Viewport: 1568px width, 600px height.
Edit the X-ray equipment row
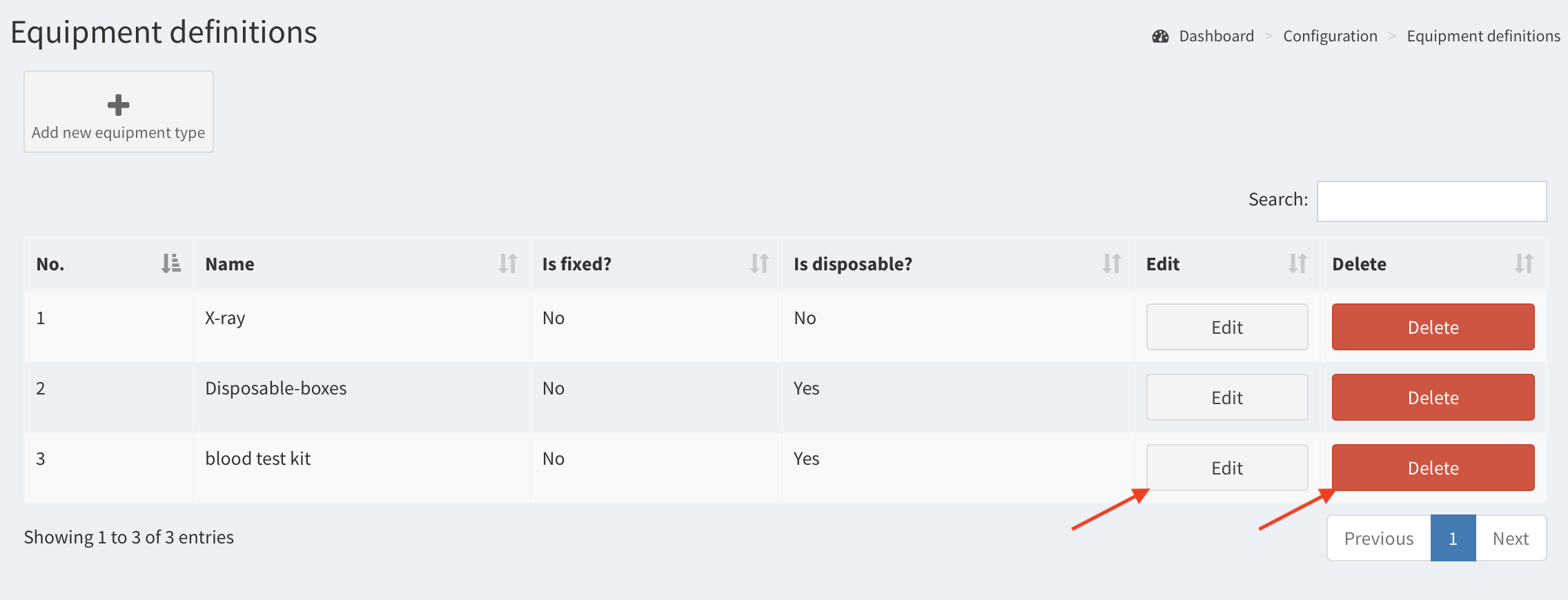coord(1226,328)
